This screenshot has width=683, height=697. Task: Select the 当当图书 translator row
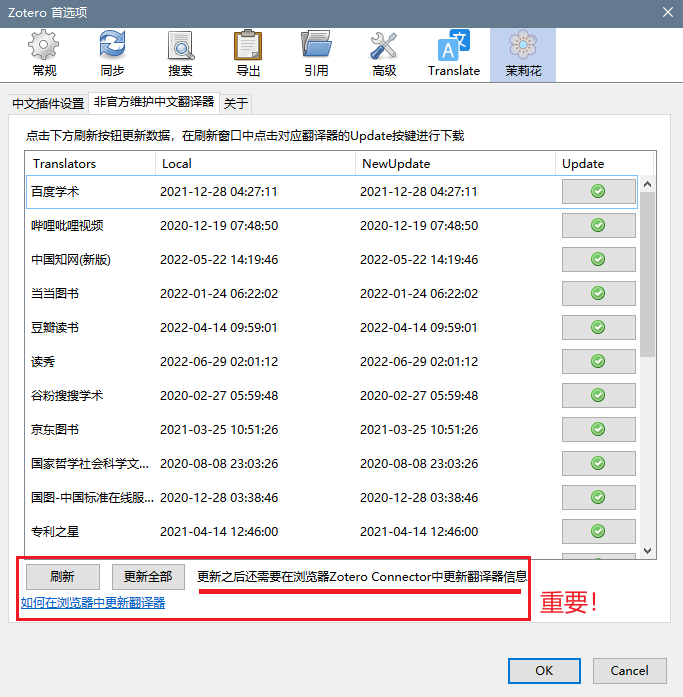pos(332,293)
